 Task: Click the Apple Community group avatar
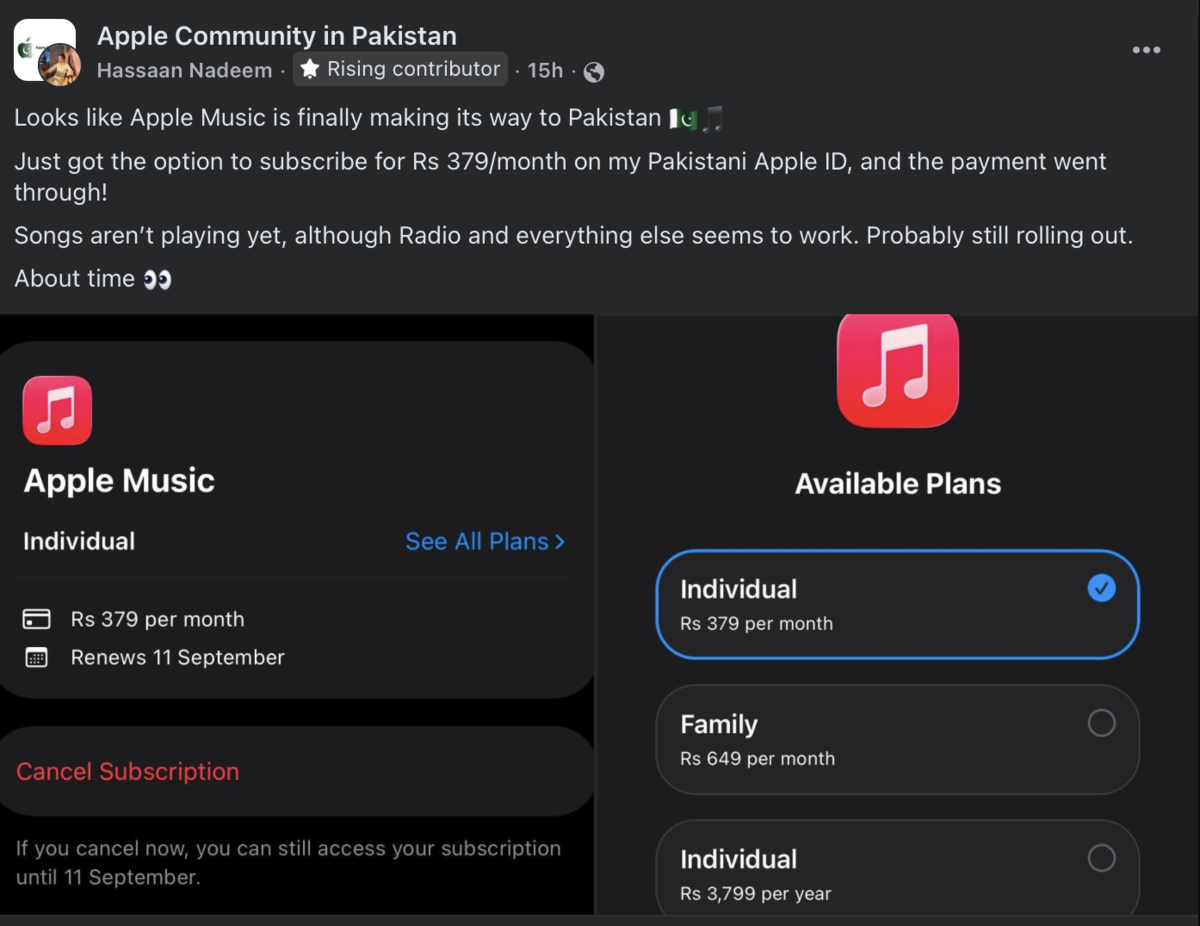[44, 49]
